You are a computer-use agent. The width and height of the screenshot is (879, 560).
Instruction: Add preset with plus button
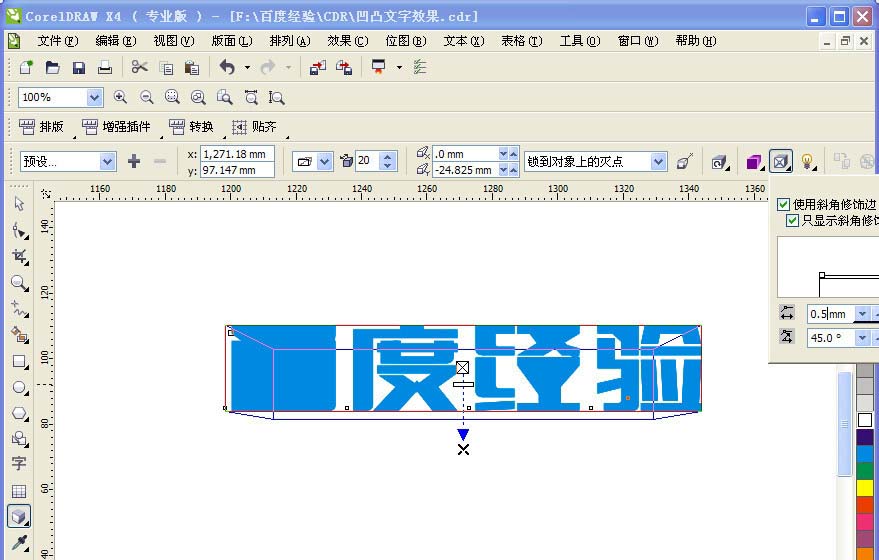(x=134, y=161)
